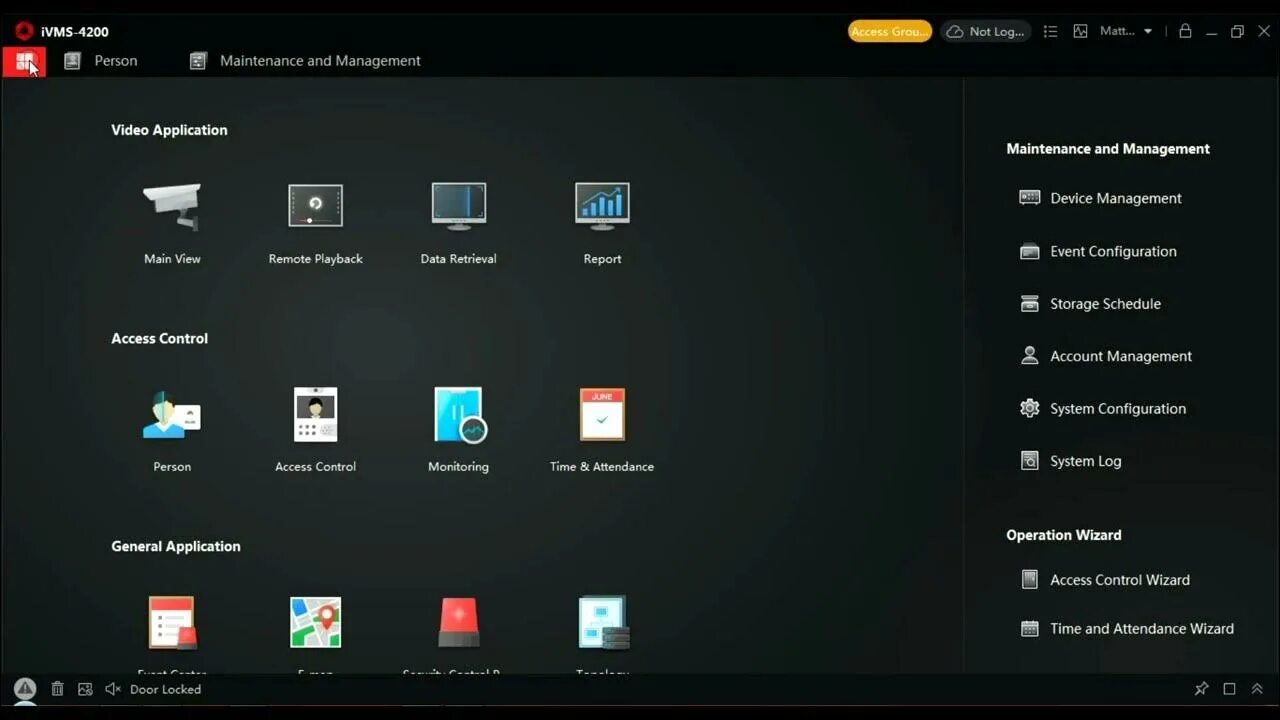Switch to Maintenance and Management tab
Viewport: 1280px width, 720px height.
click(306, 61)
